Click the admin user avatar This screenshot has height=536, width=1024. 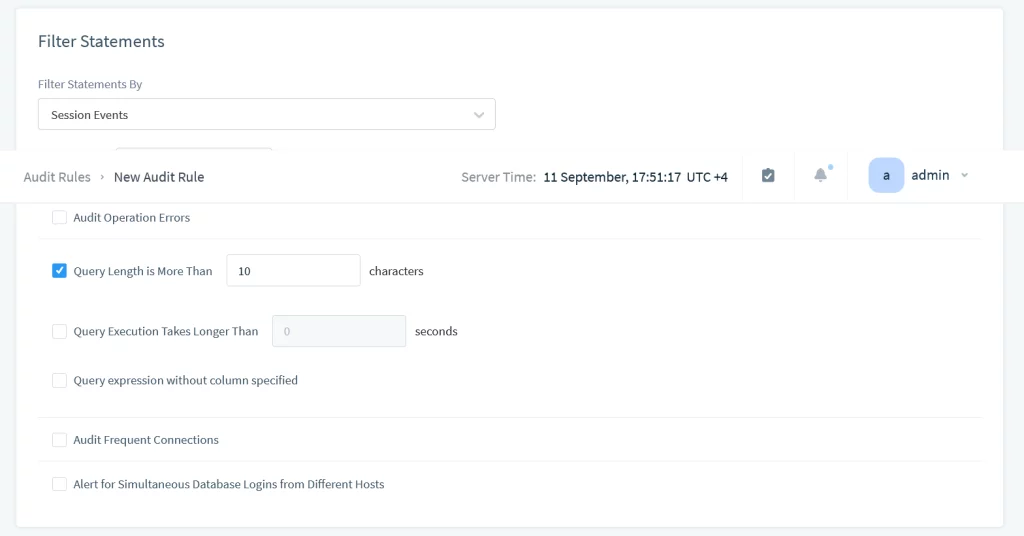pyautogui.click(x=886, y=175)
